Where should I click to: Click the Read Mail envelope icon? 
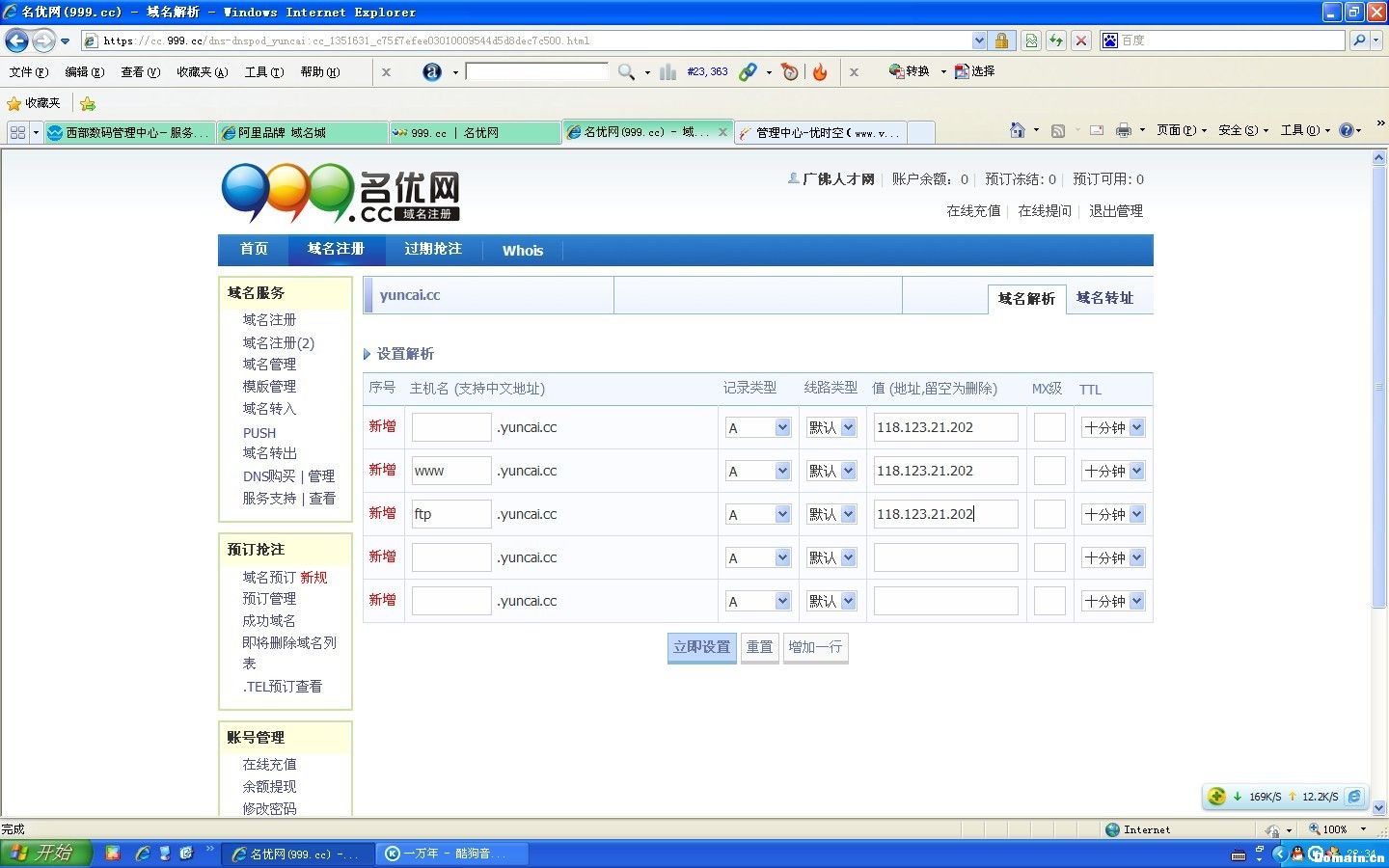(1097, 130)
